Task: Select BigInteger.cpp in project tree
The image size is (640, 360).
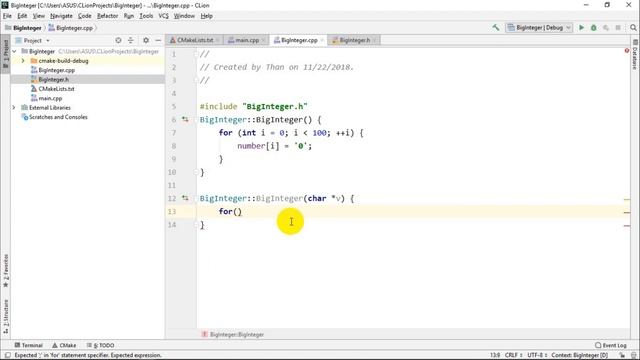Action: point(56,70)
